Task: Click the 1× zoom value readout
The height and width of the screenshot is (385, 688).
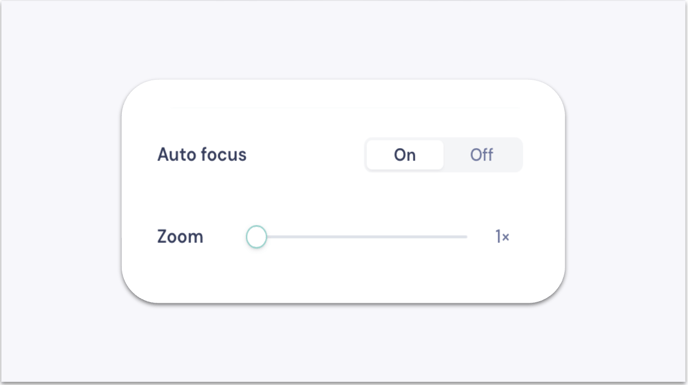Action: point(502,237)
